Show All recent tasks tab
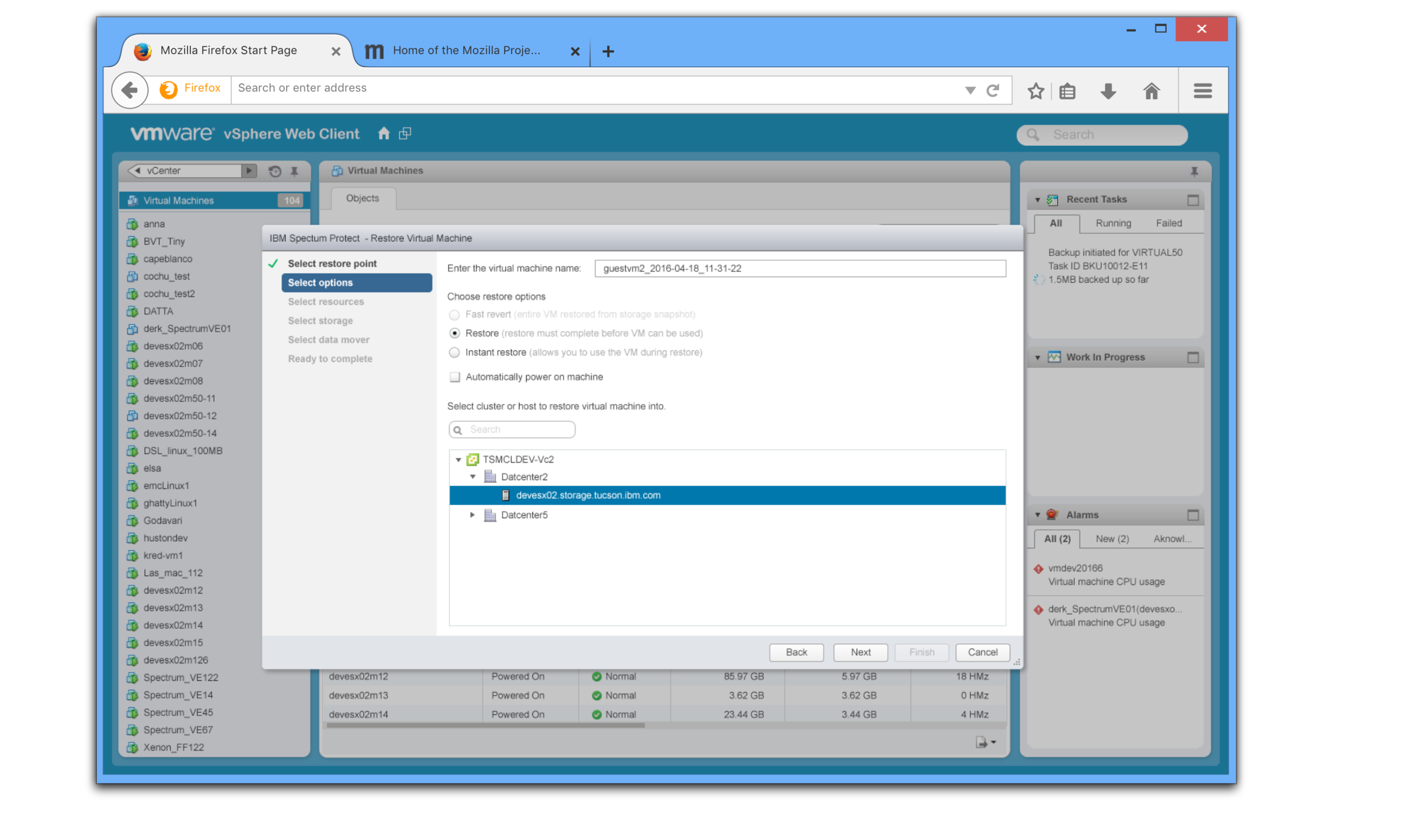This screenshot has height=840, width=1424. pyautogui.click(x=1055, y=224)
